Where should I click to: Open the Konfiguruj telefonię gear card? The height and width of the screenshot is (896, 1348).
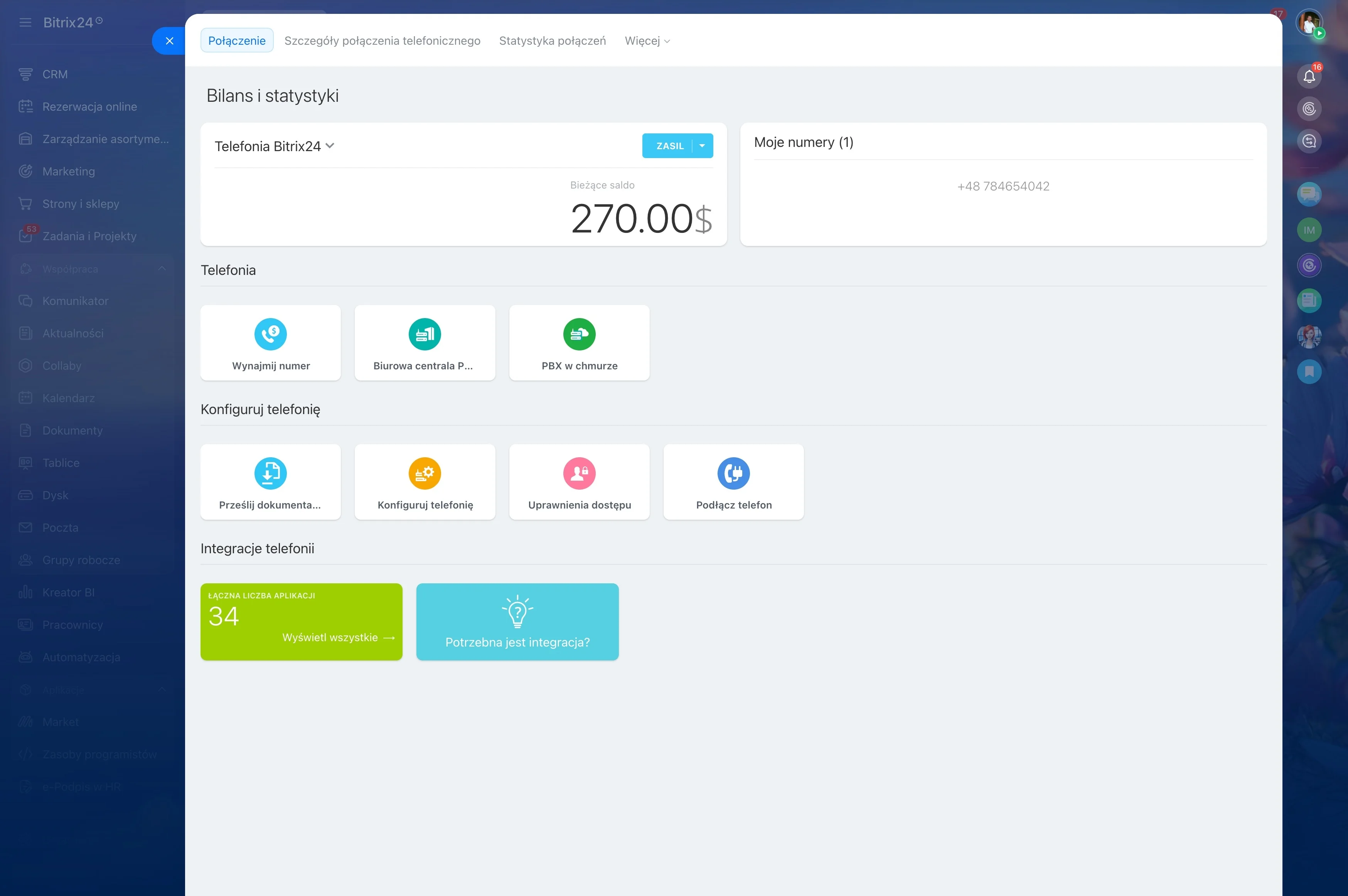pyautogui.click(x=425, y=482)
